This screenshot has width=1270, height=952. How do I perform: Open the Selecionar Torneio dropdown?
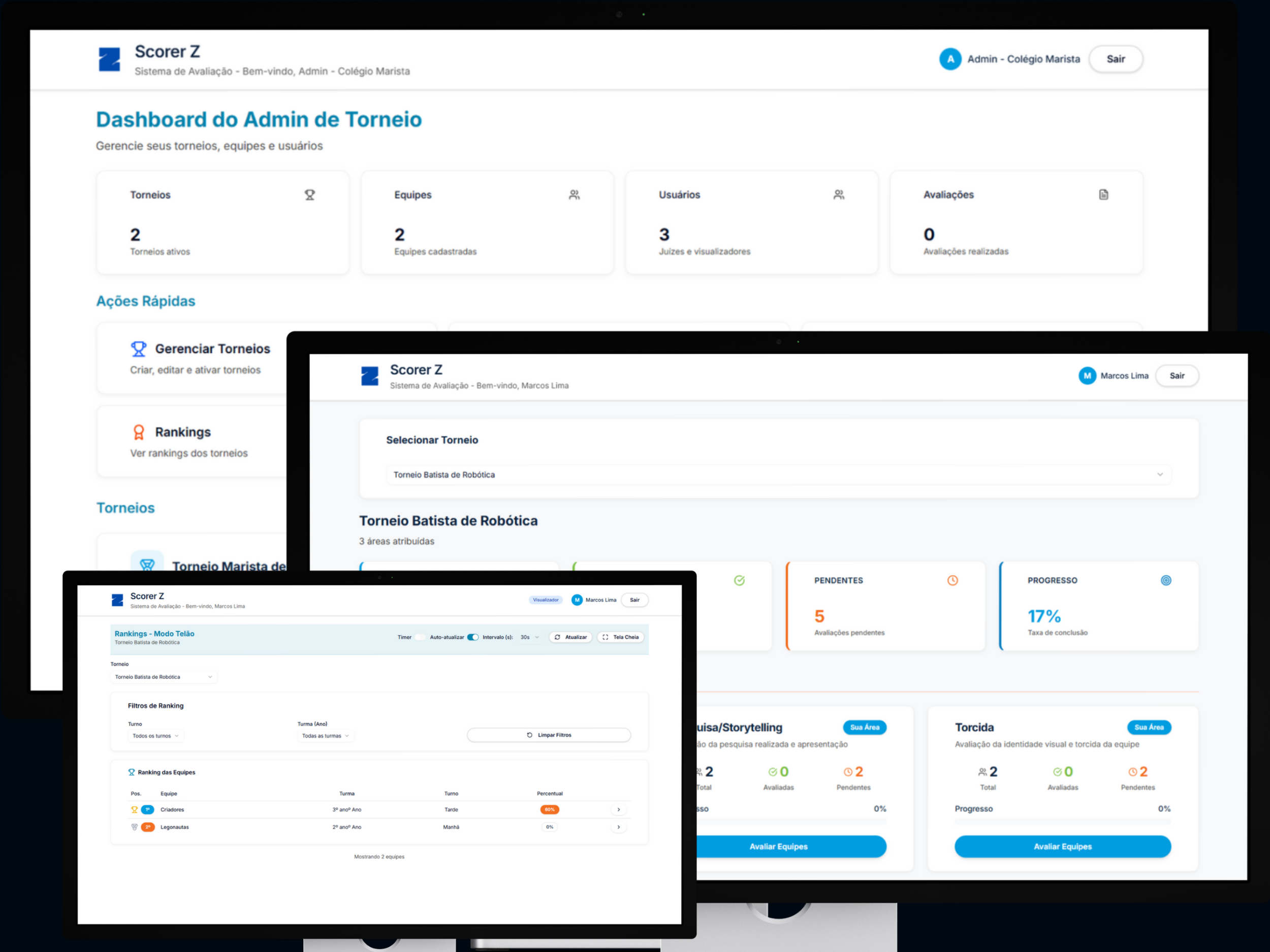tap(778, 475)
